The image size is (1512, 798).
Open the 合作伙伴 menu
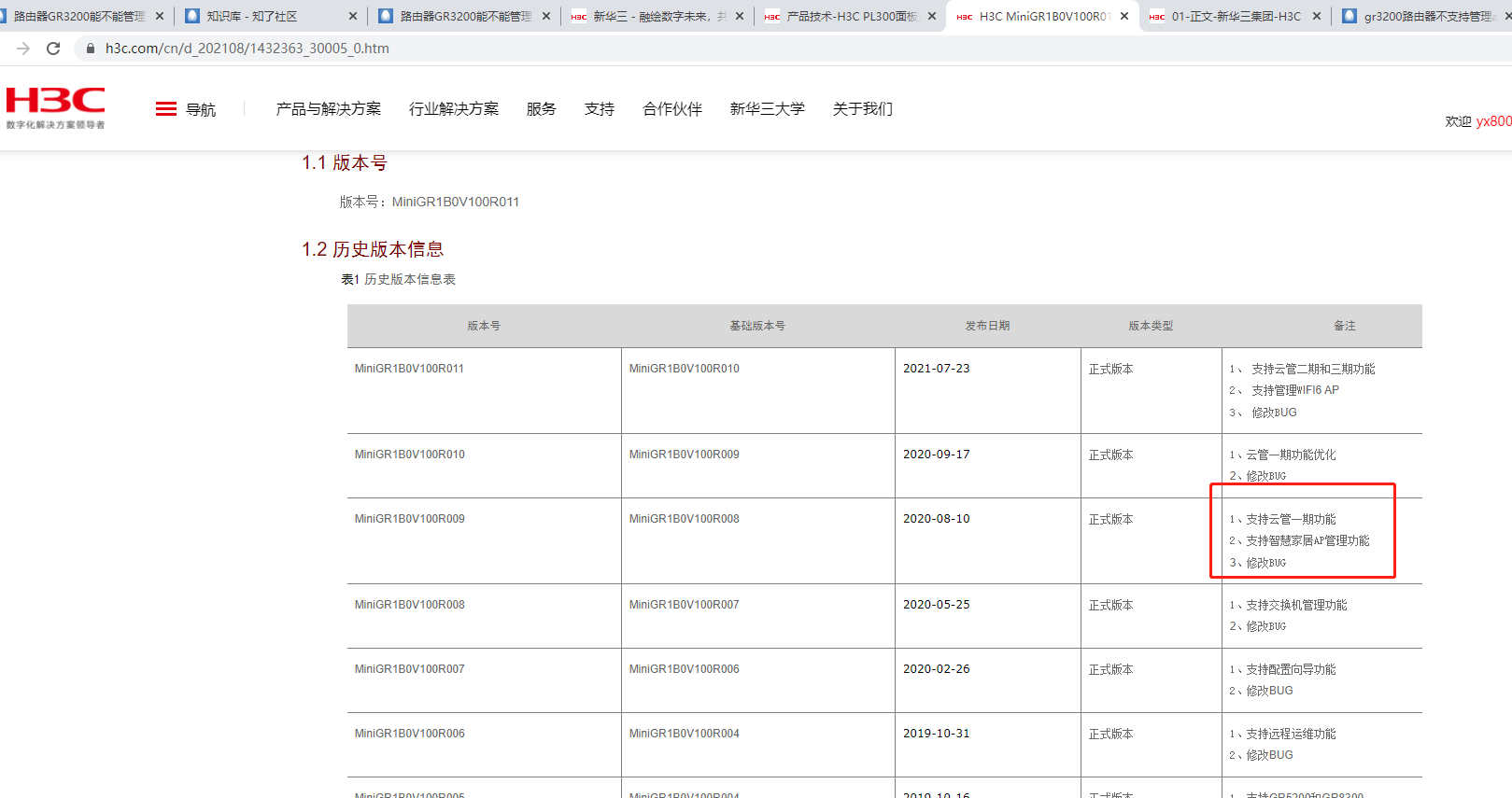pos(672,109)
